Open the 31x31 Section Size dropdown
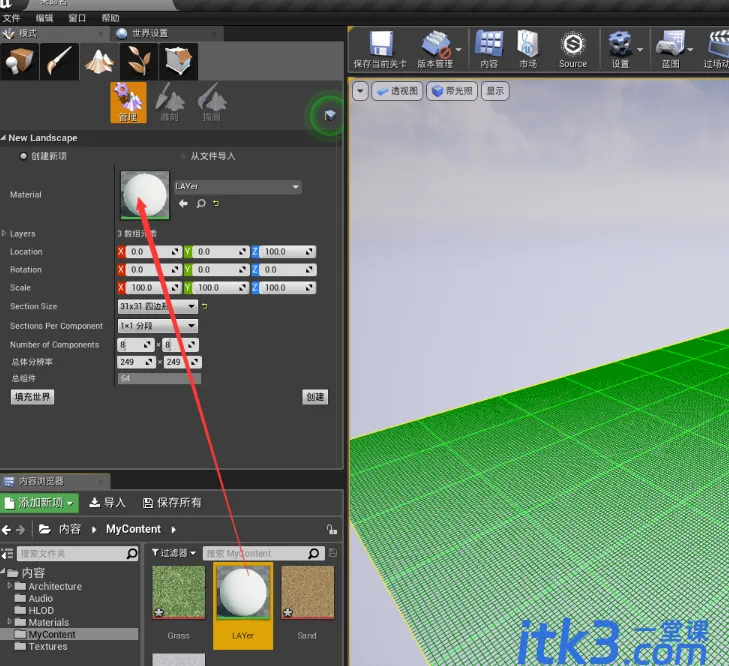The width and height of the screenshot is (729, 666). pyautogui.click(x=158, y=306)
